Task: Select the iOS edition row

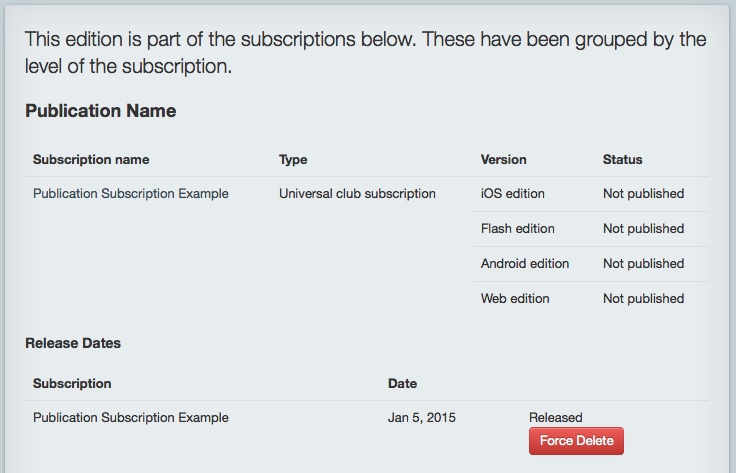Action: (x=590, y=194)
